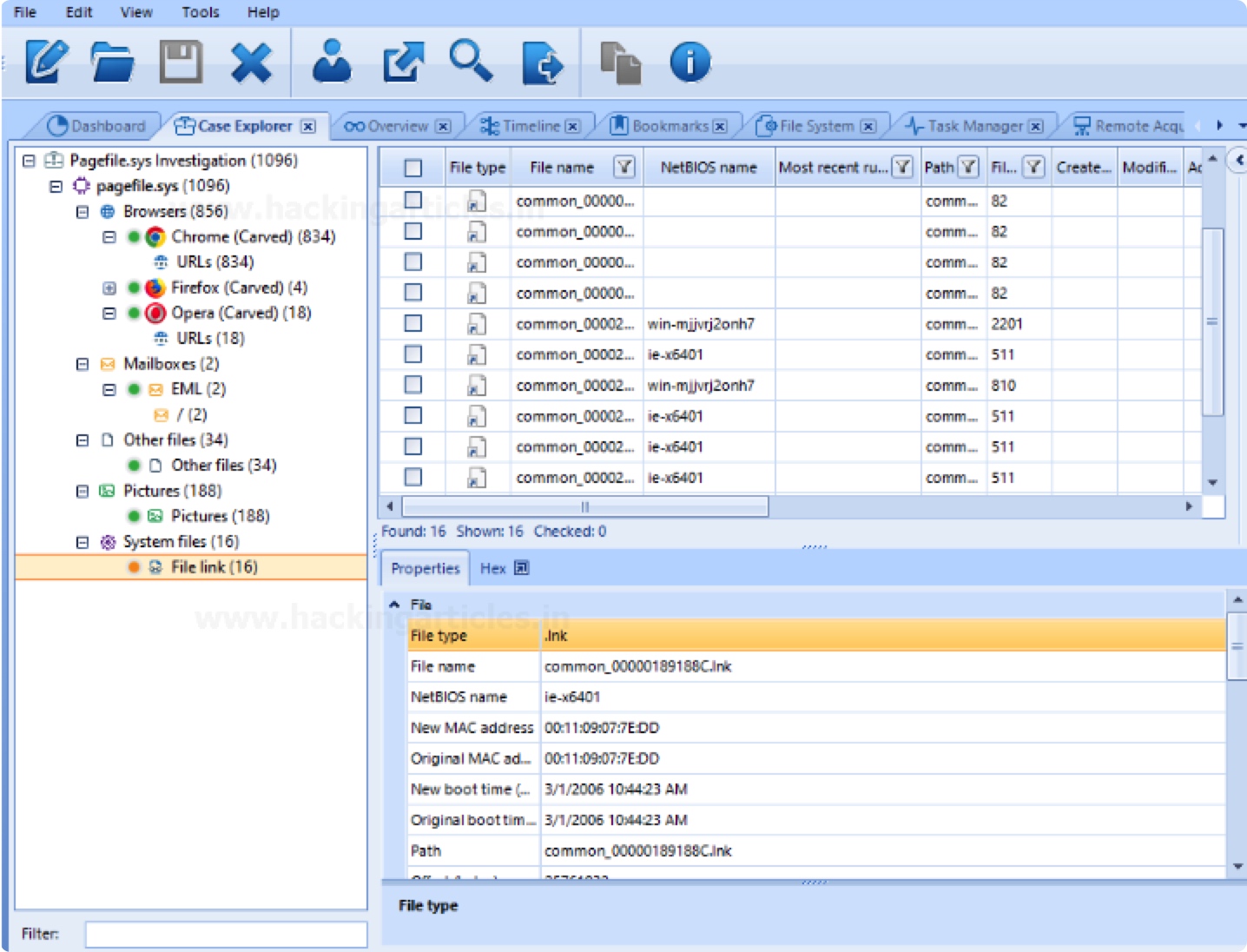Collapse the Pagefile.sys Investigation root node
Screen dimensions: 1247x952
29,161
